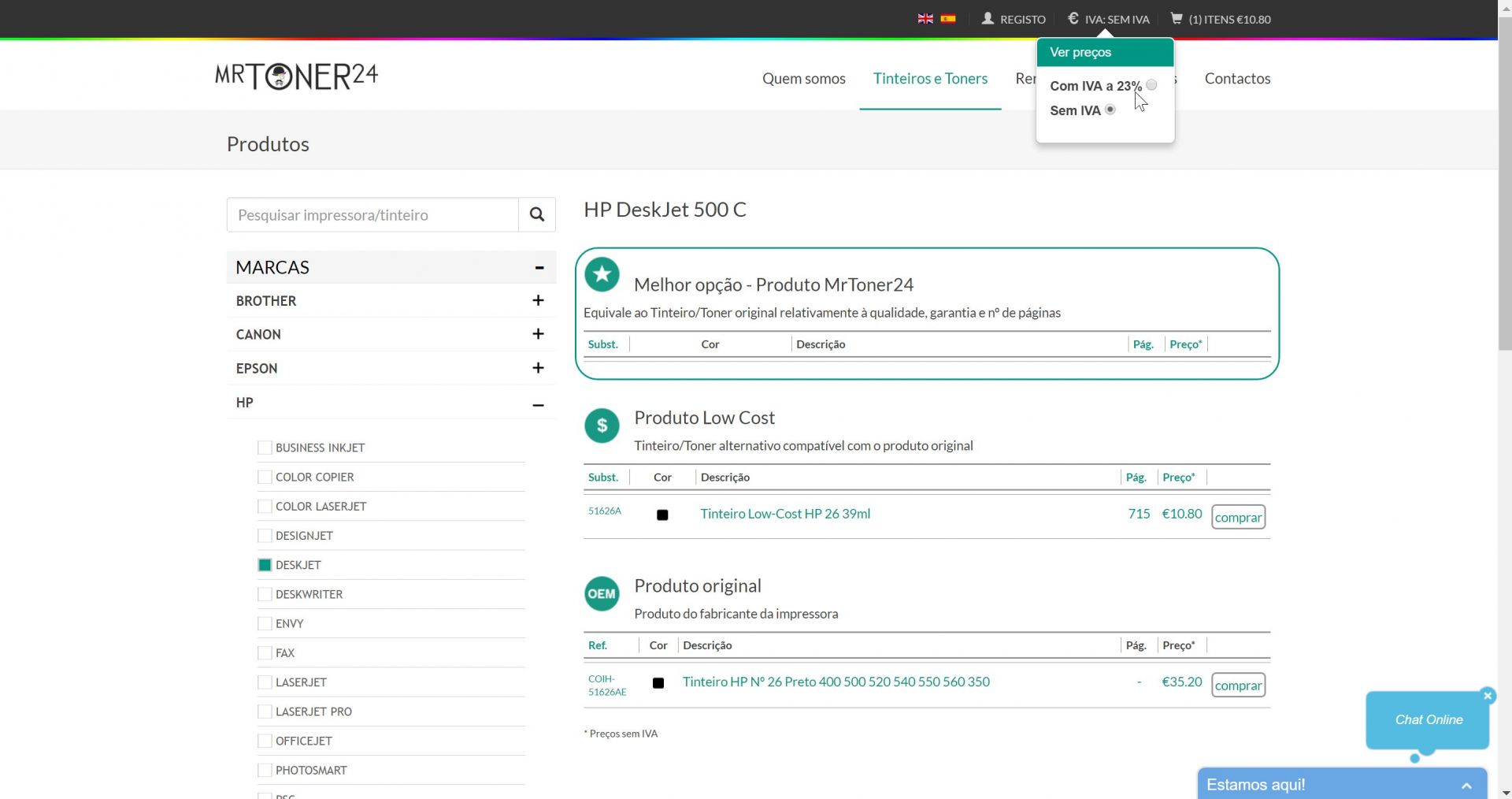Buy the Tinteiro Low-Cost HP 26
The width and height of the screenshot is (1512, 799).
coord(1238,517)
